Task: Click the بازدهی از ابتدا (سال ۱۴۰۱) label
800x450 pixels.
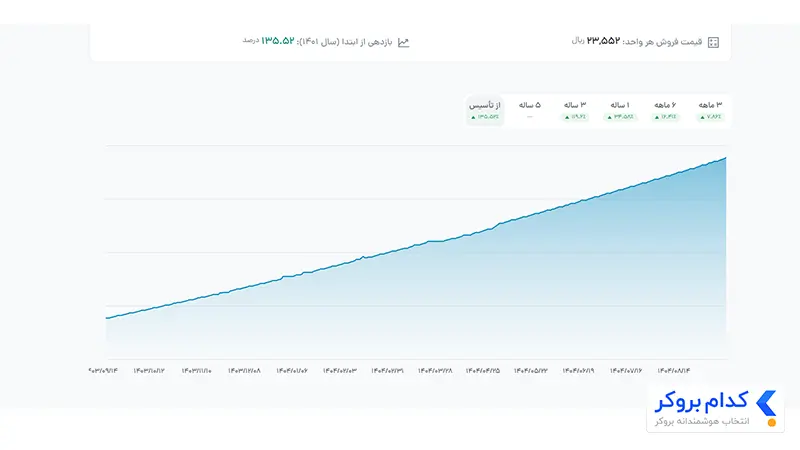Action: (x=345, y=42)
